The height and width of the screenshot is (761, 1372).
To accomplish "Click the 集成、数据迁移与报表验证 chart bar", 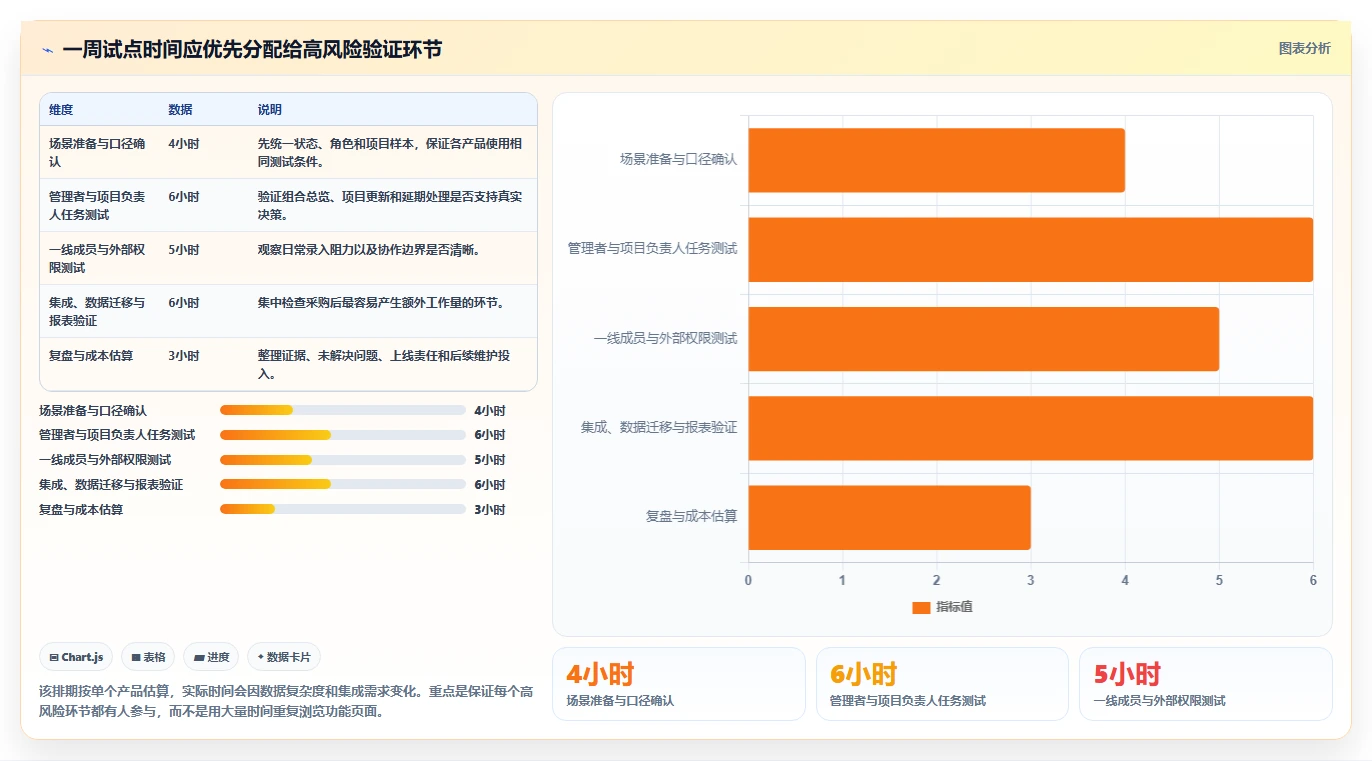I will (1030, 428).
